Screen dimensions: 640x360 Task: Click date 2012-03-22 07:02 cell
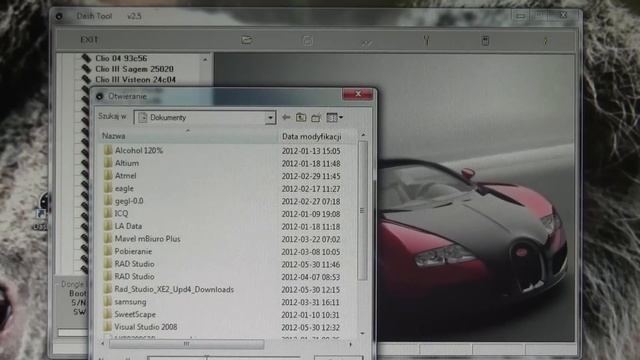tap(311, 239)
